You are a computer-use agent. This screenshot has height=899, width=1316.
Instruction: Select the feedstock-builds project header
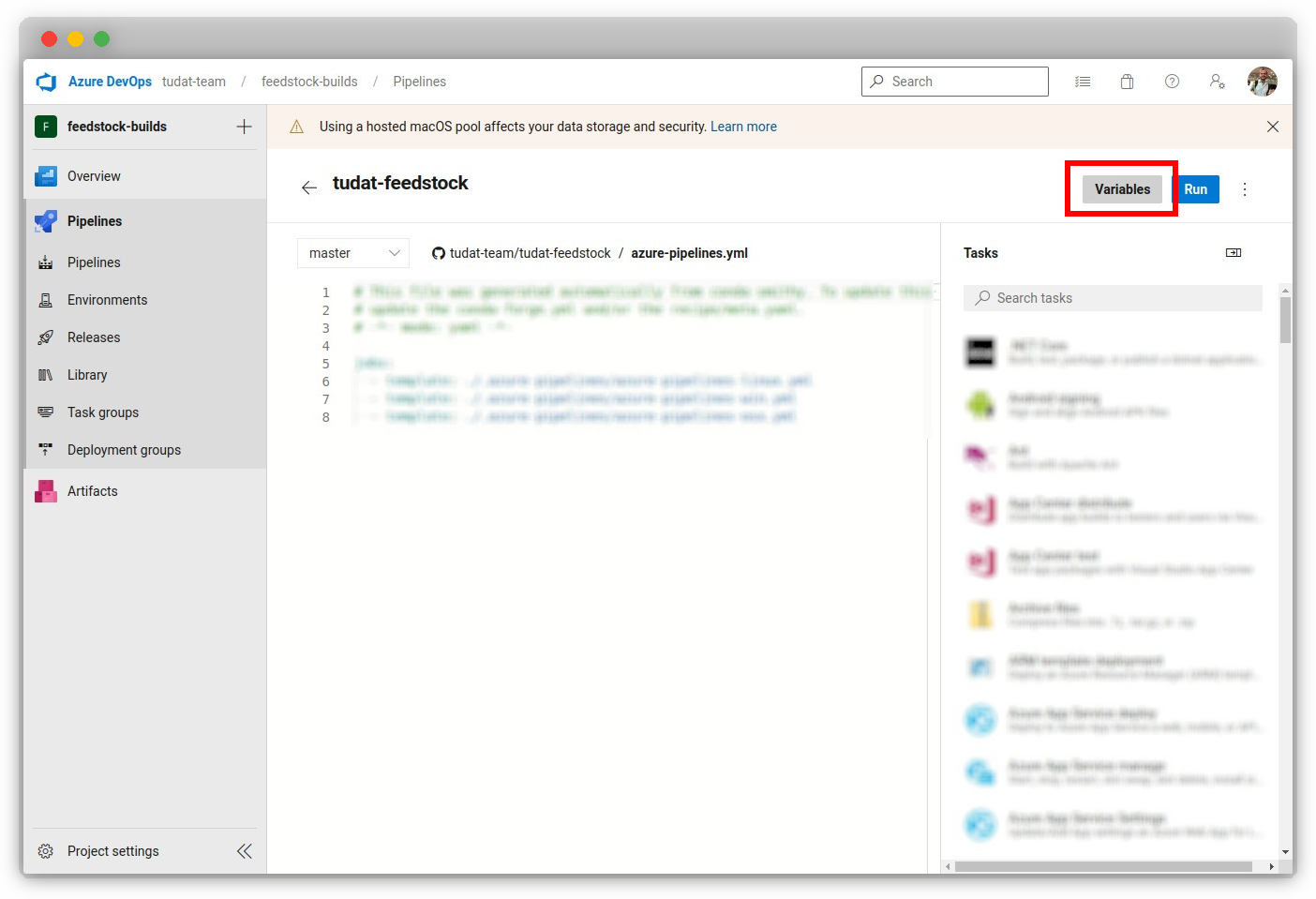click(117, 127)
